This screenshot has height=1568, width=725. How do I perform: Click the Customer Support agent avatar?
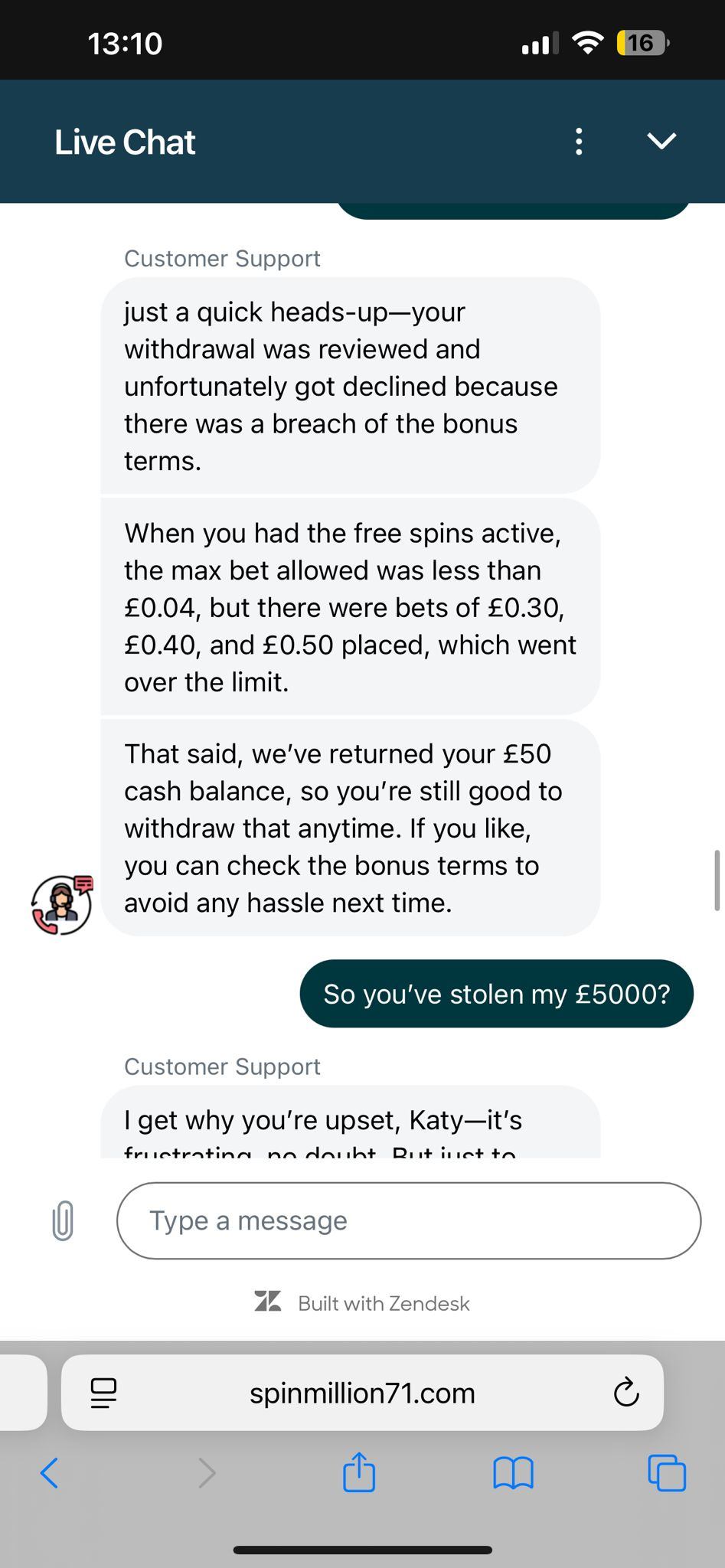click(x=61, y=904)
